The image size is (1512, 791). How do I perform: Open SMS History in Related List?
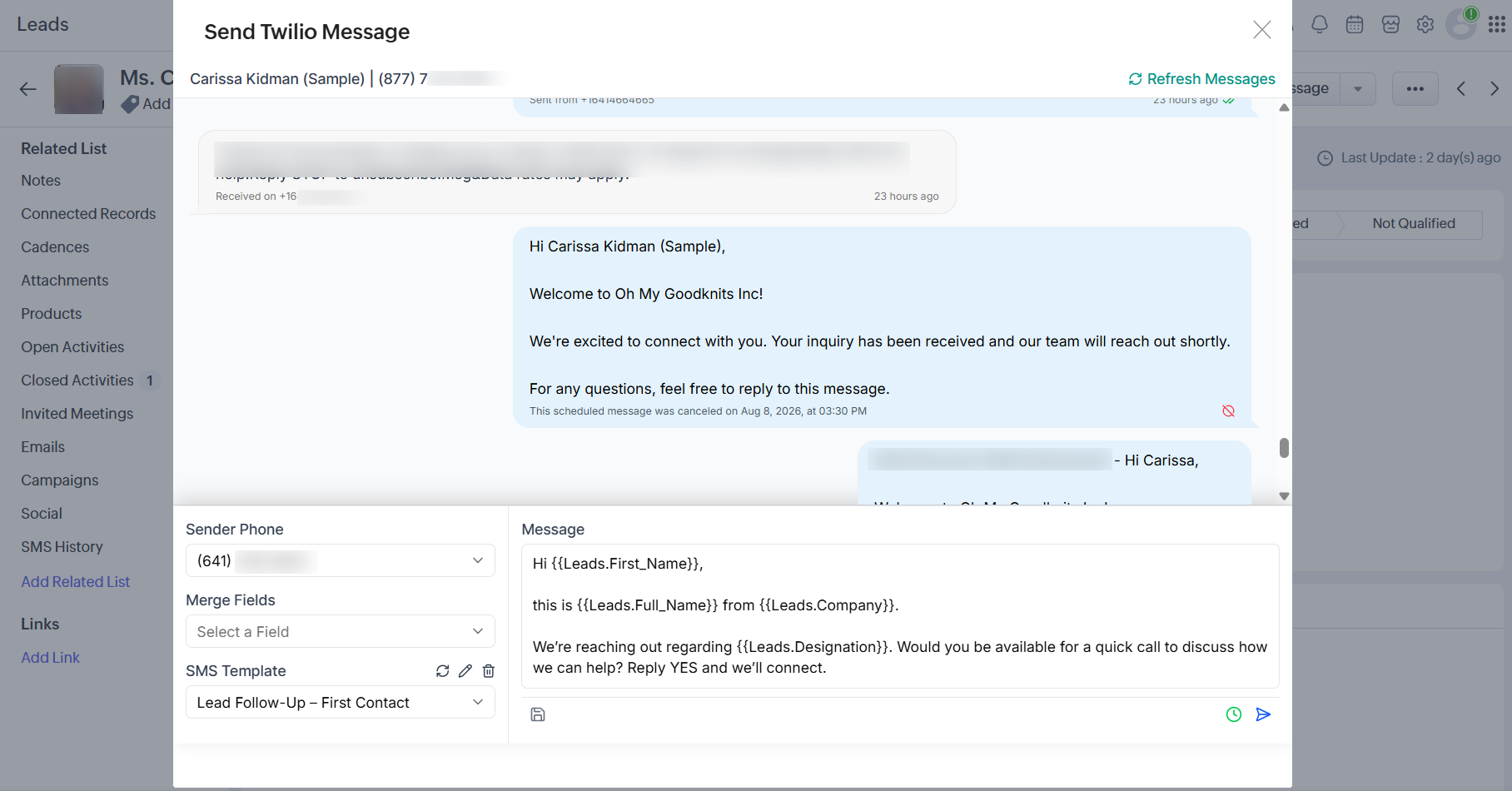[x=62, y=547]
